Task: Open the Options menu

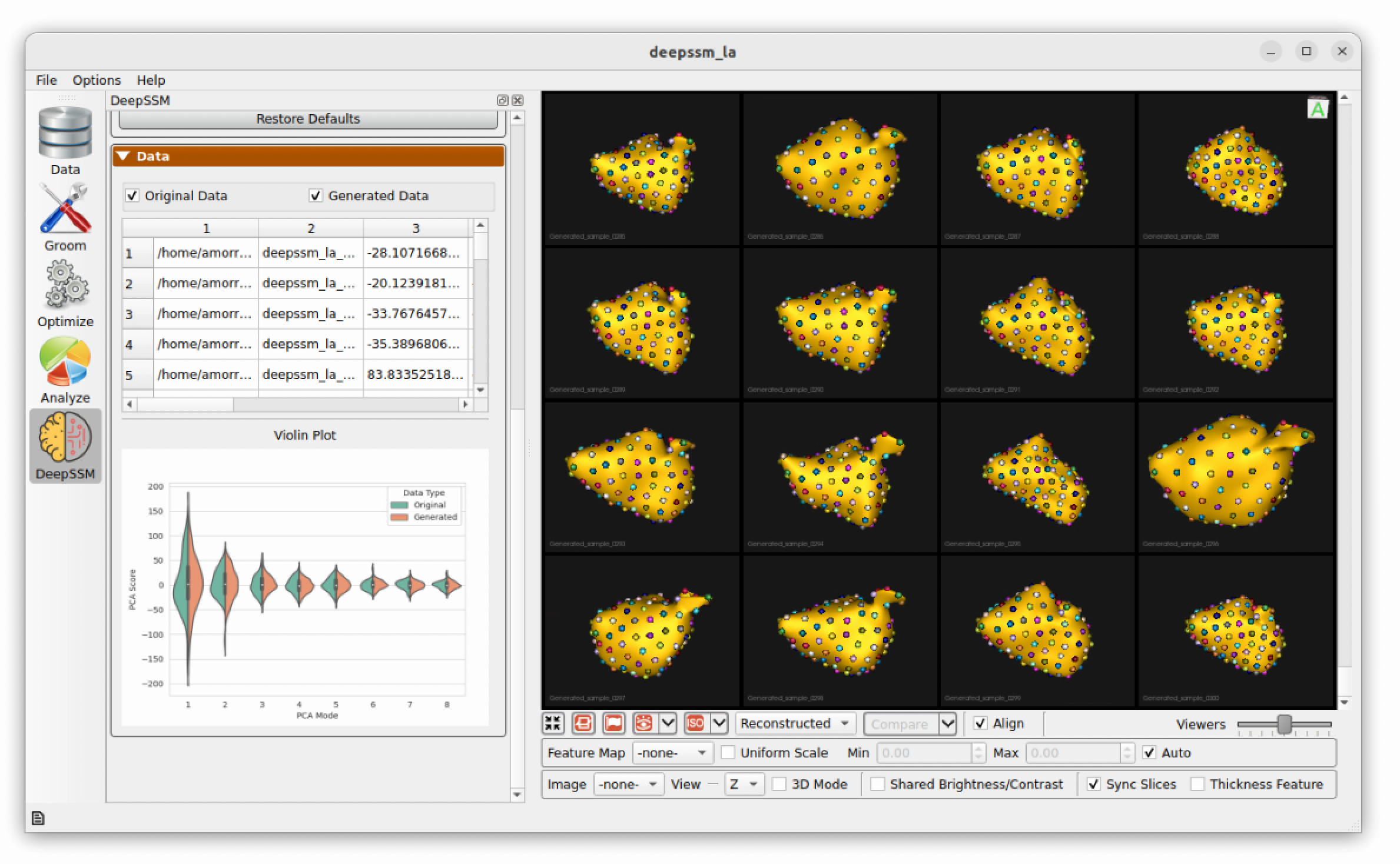Action: click(x=97, y=80)
